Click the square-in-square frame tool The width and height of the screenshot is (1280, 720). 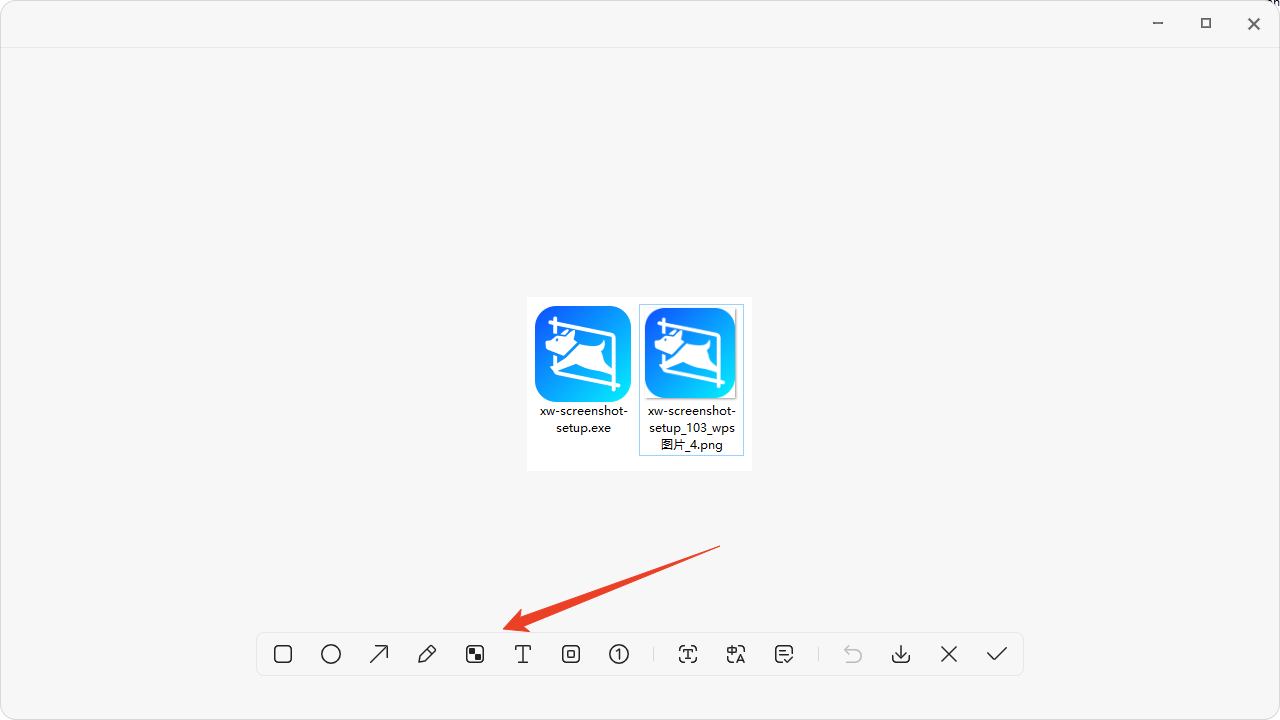[571, 654]
